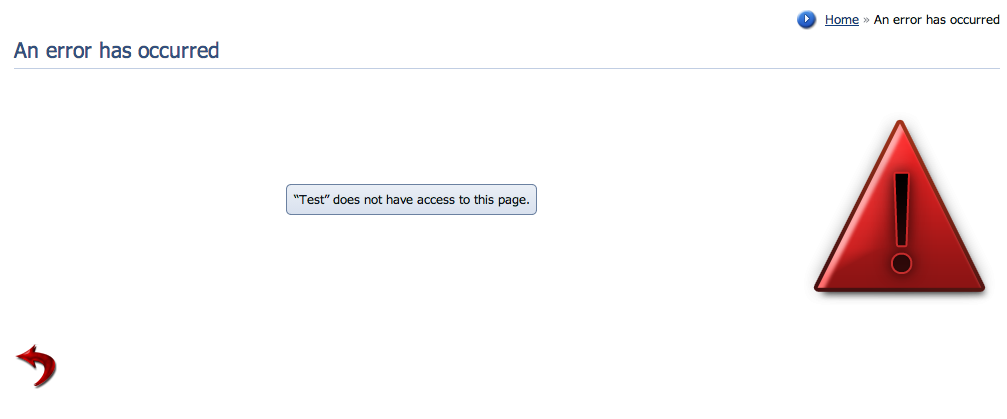
Task: Click the blue breadcrumb arrow icon
Action: click(x=807, y=20)
